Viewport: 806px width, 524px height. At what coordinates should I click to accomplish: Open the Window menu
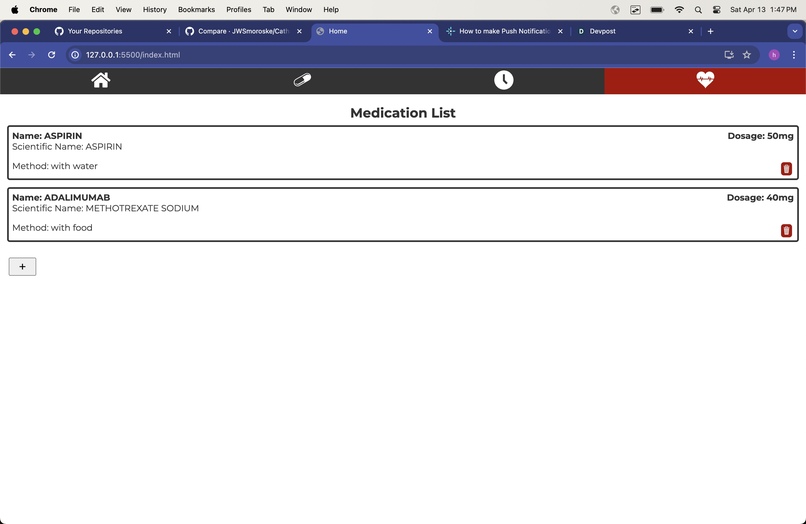click(299, 9)
